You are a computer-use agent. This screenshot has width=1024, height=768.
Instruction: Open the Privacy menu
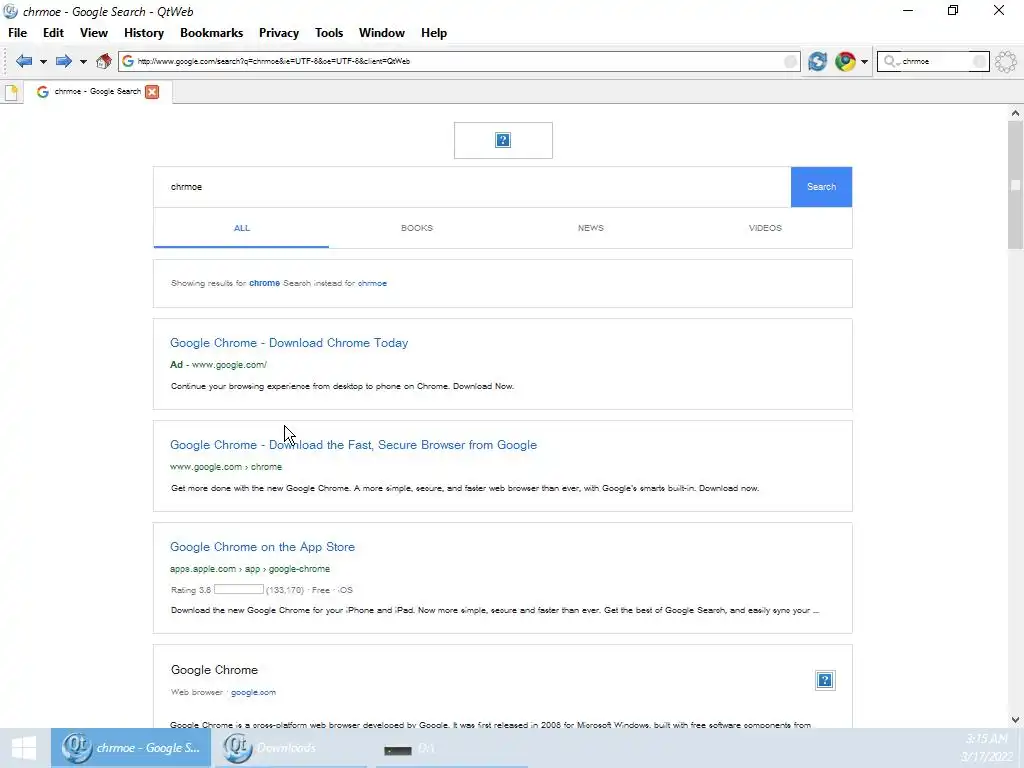(x=279, y=33)
